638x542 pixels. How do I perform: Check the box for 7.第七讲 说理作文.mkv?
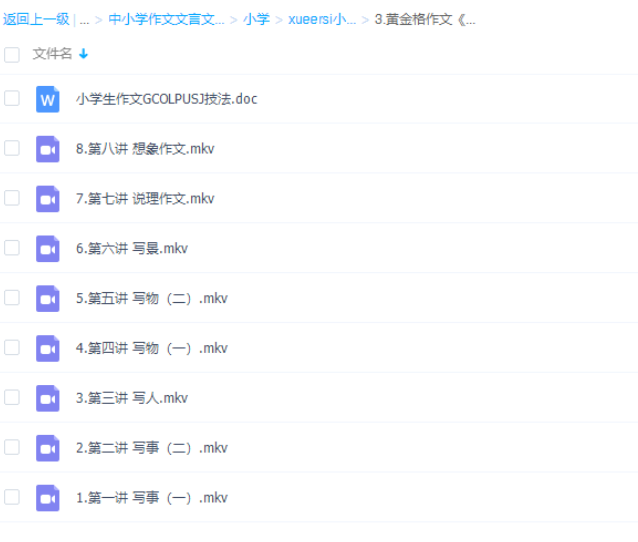(x=12, y=198)
